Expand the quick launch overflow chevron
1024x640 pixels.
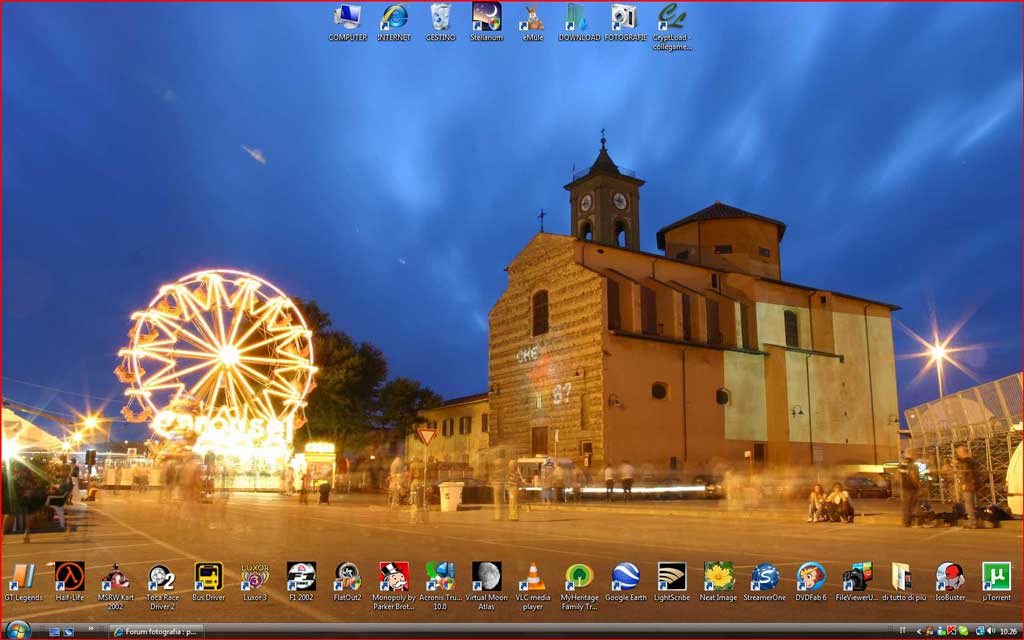[91, 629]
